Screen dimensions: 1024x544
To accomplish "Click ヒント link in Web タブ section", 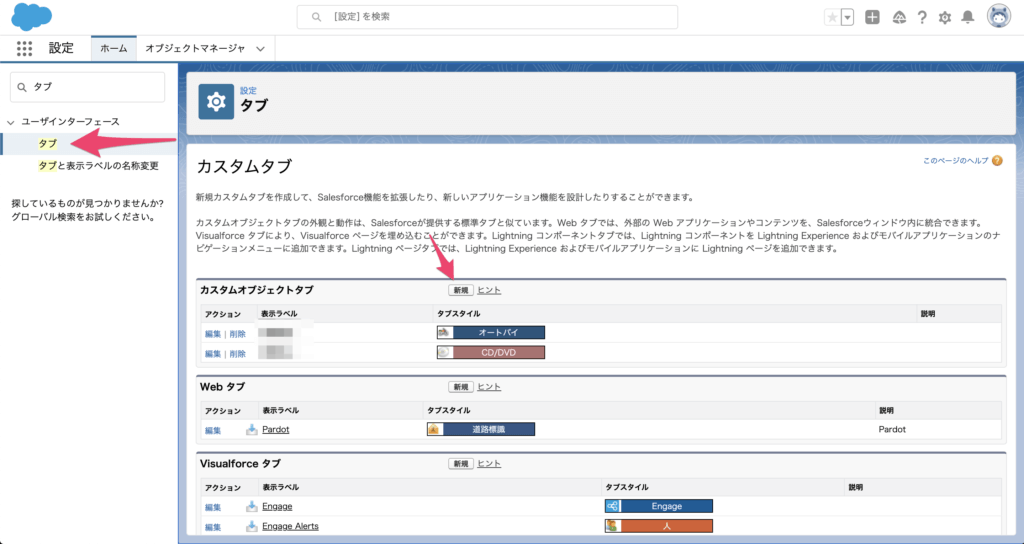I will click(489, 387).
